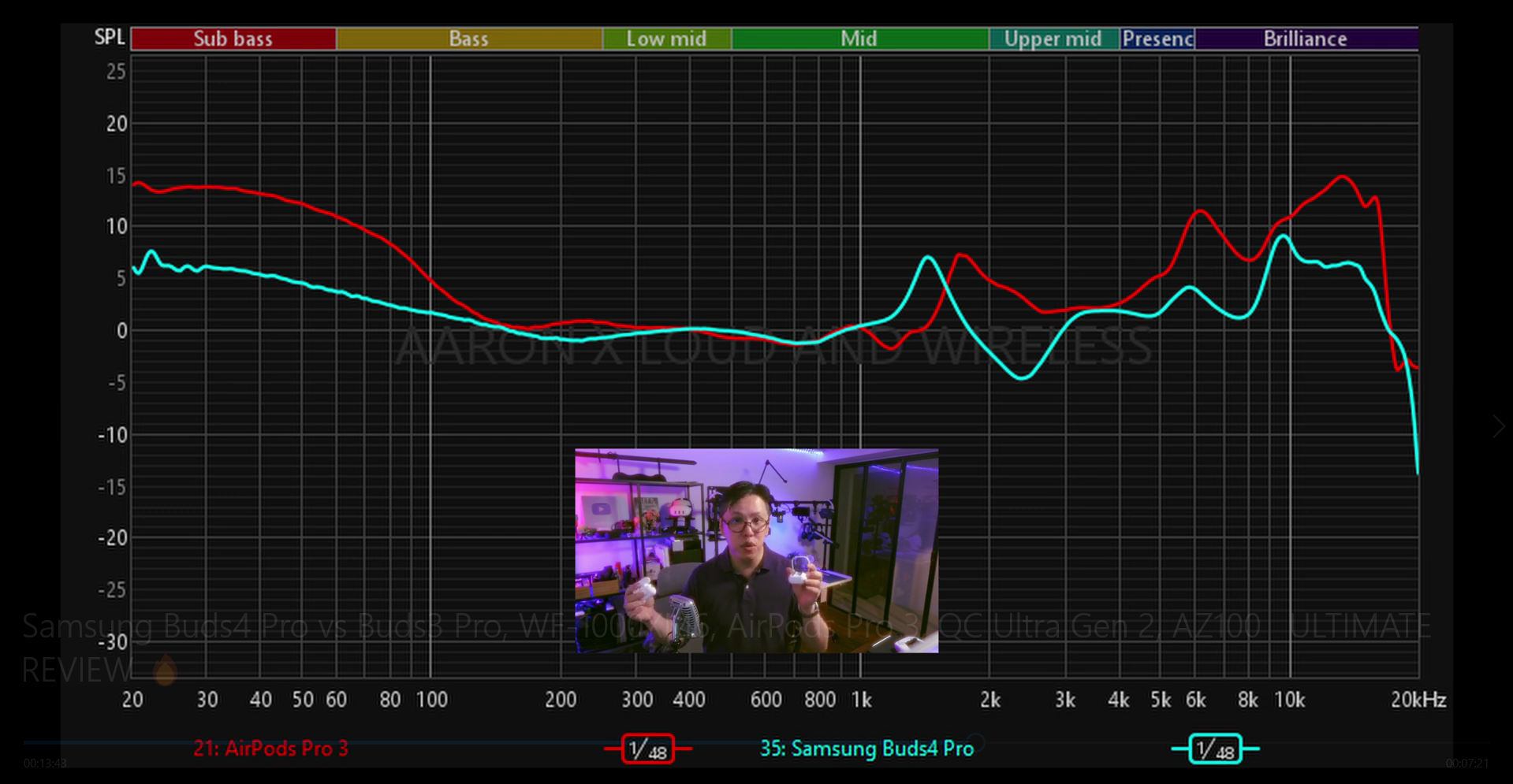Image resolution: width=1513 pixels, height=784 pixels.
Task: Click the 0 dB value on SPL axis
Action: point(121,331)
